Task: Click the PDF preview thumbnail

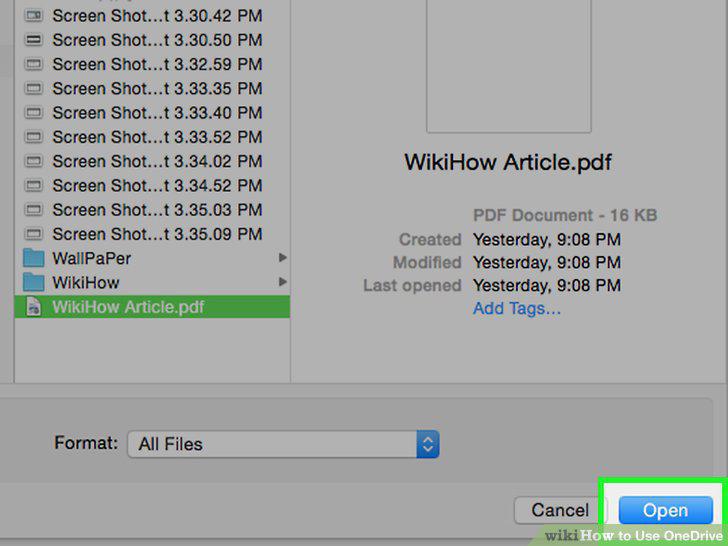Action: [x=509, y=66]
